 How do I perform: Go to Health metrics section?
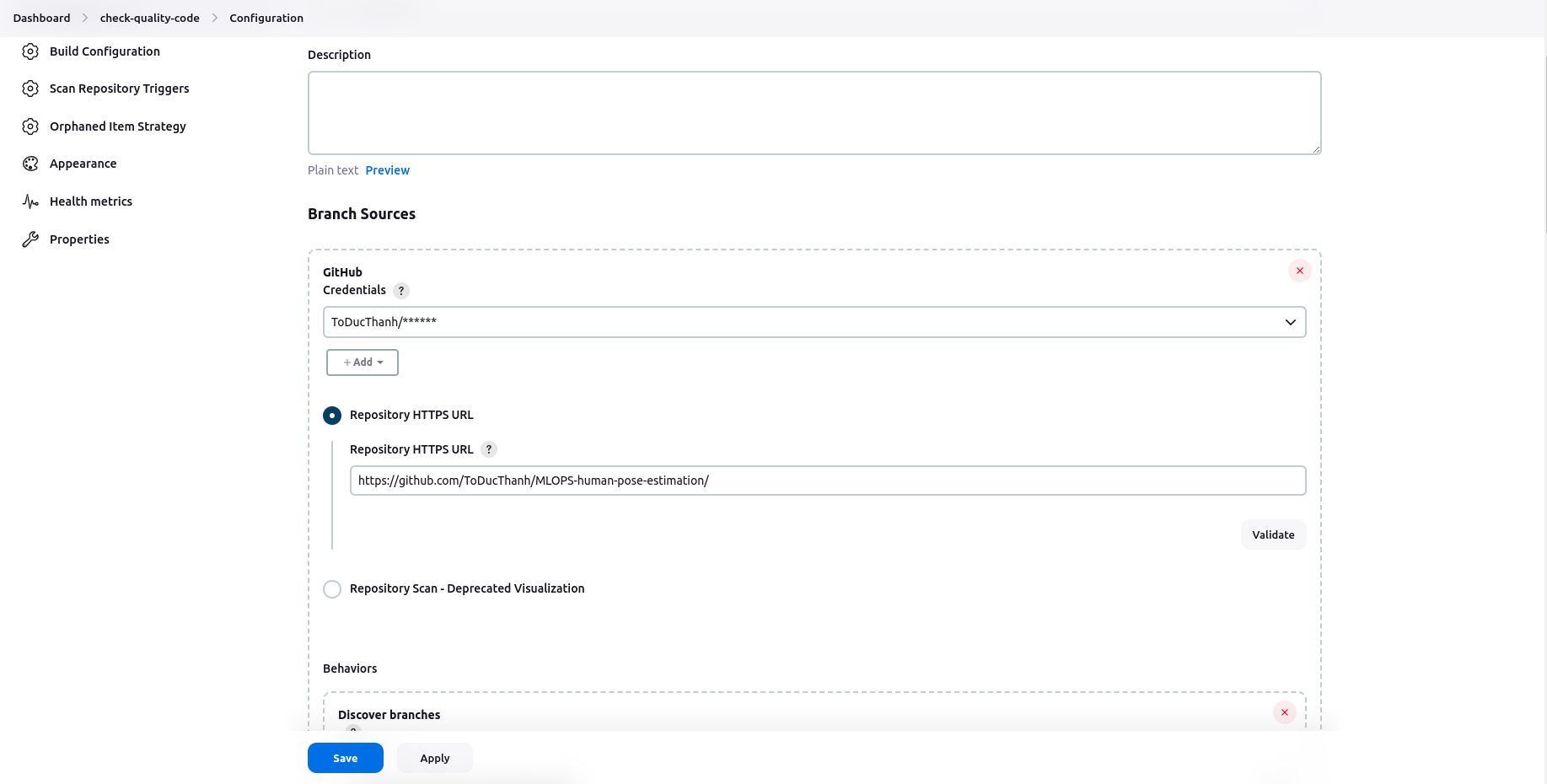pyautogui.click(x=90, y=201)
